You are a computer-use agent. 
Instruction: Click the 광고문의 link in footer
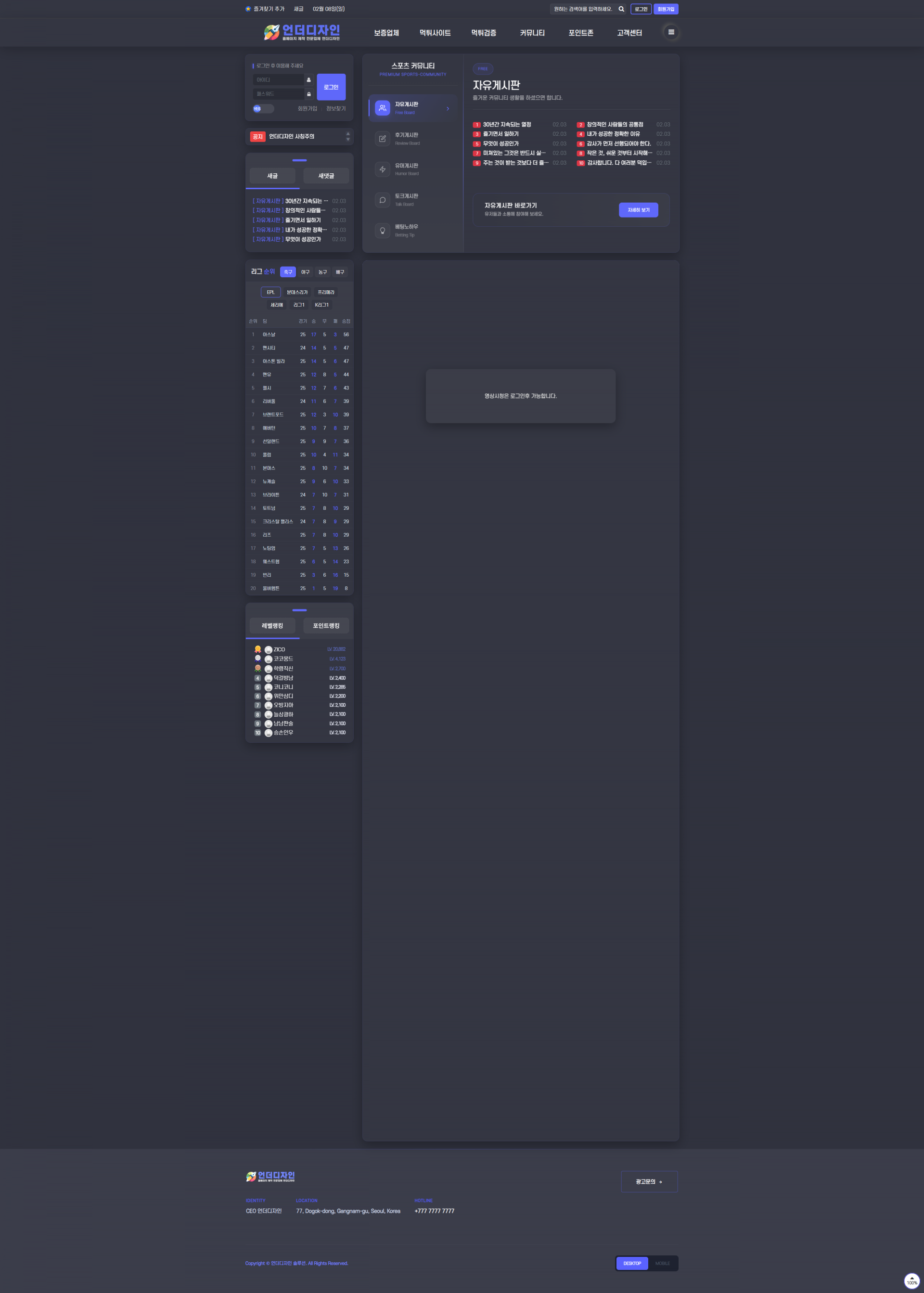click(x=649, y=1181)
